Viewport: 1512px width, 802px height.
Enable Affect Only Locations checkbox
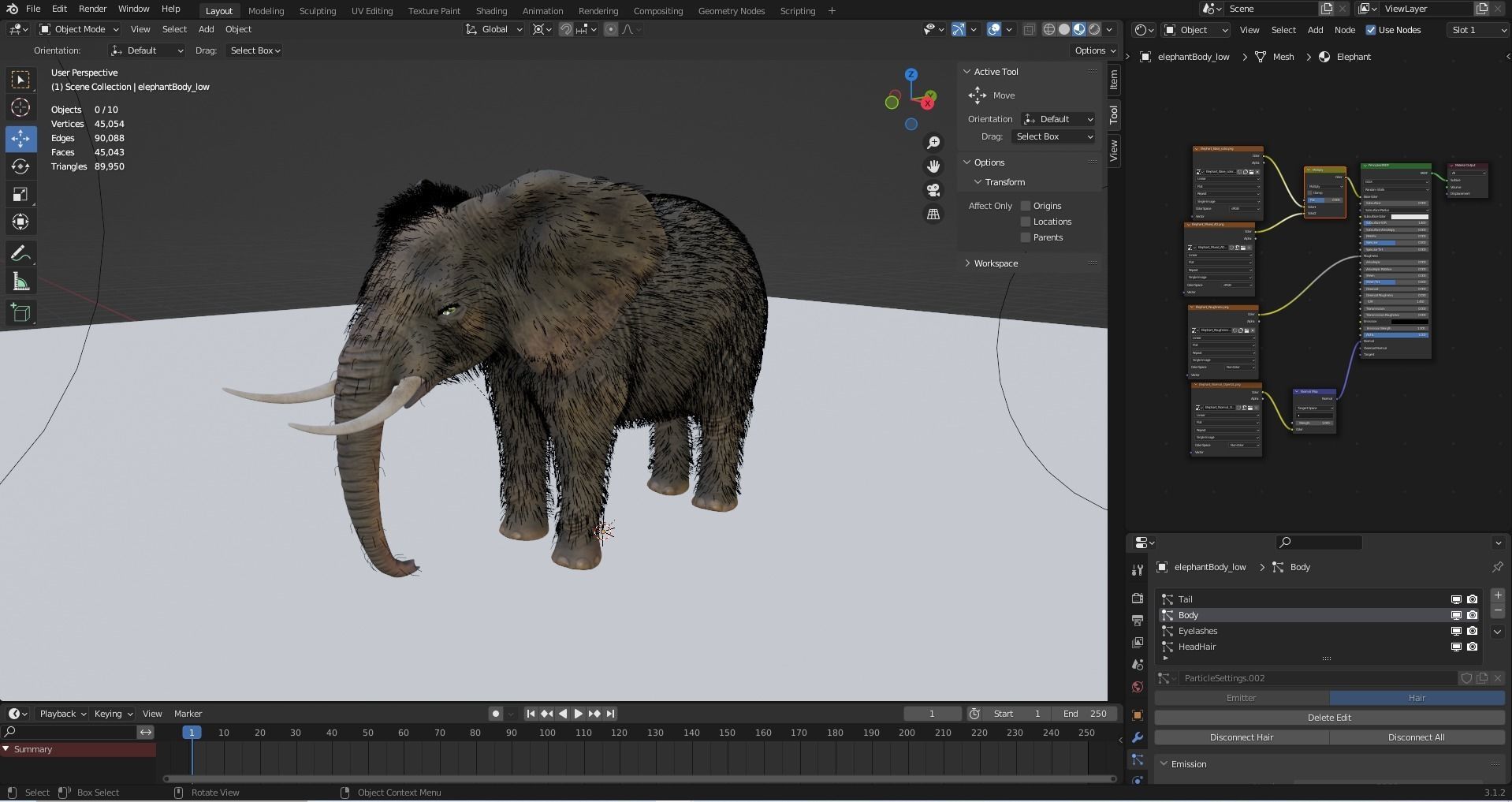tap(1026, 222)
